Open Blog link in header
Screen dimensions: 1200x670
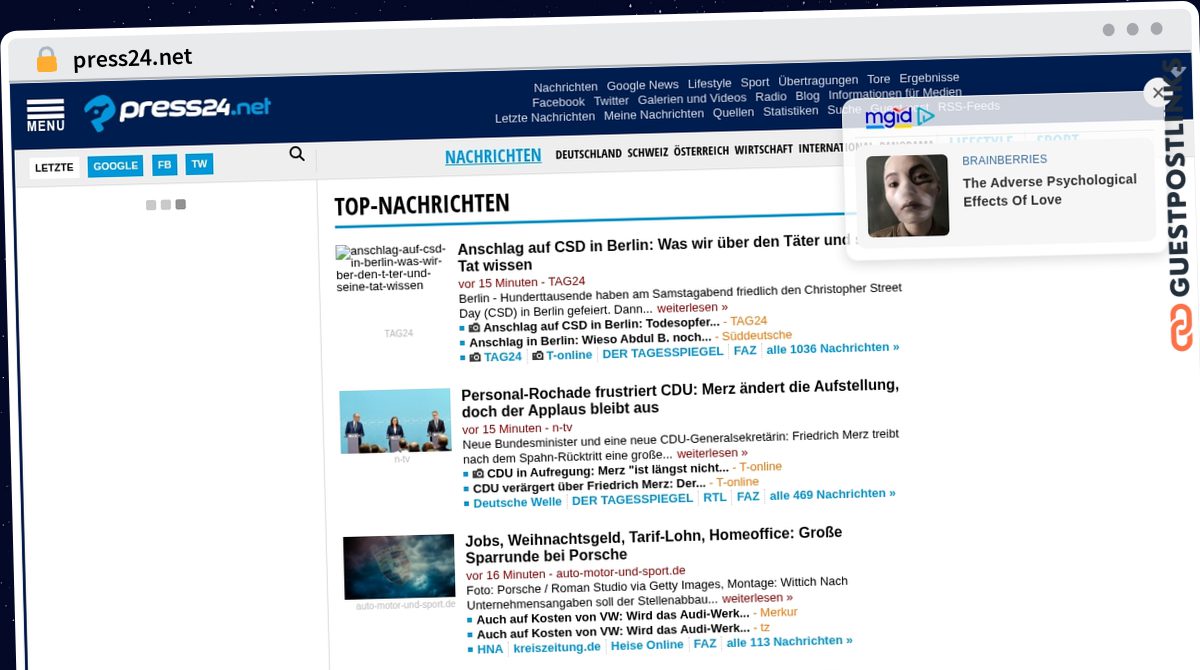[x=808, y=95]
